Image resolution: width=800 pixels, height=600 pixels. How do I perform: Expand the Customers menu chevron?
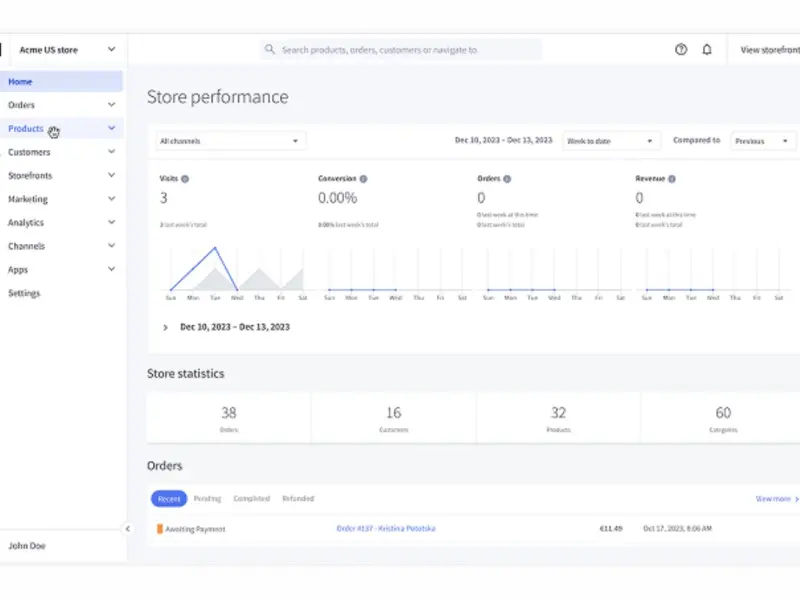click(112, 152)
